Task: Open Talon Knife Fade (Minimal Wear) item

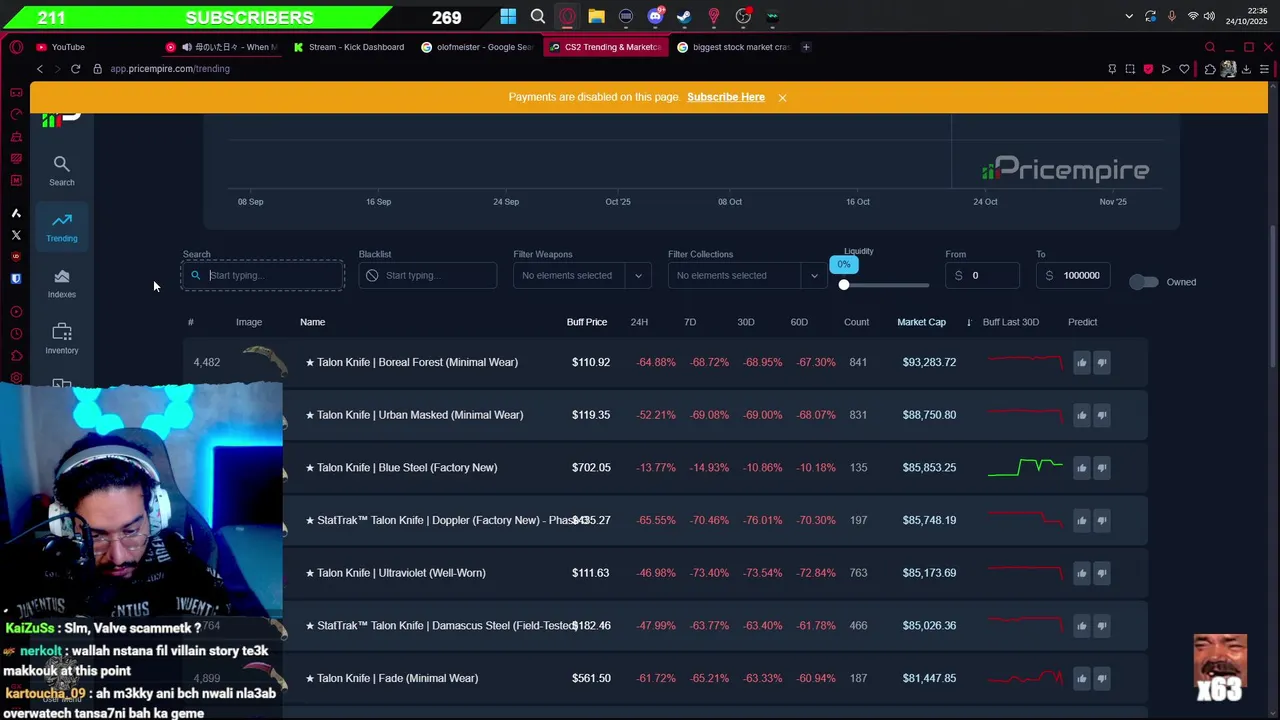Action: point(391,678)
